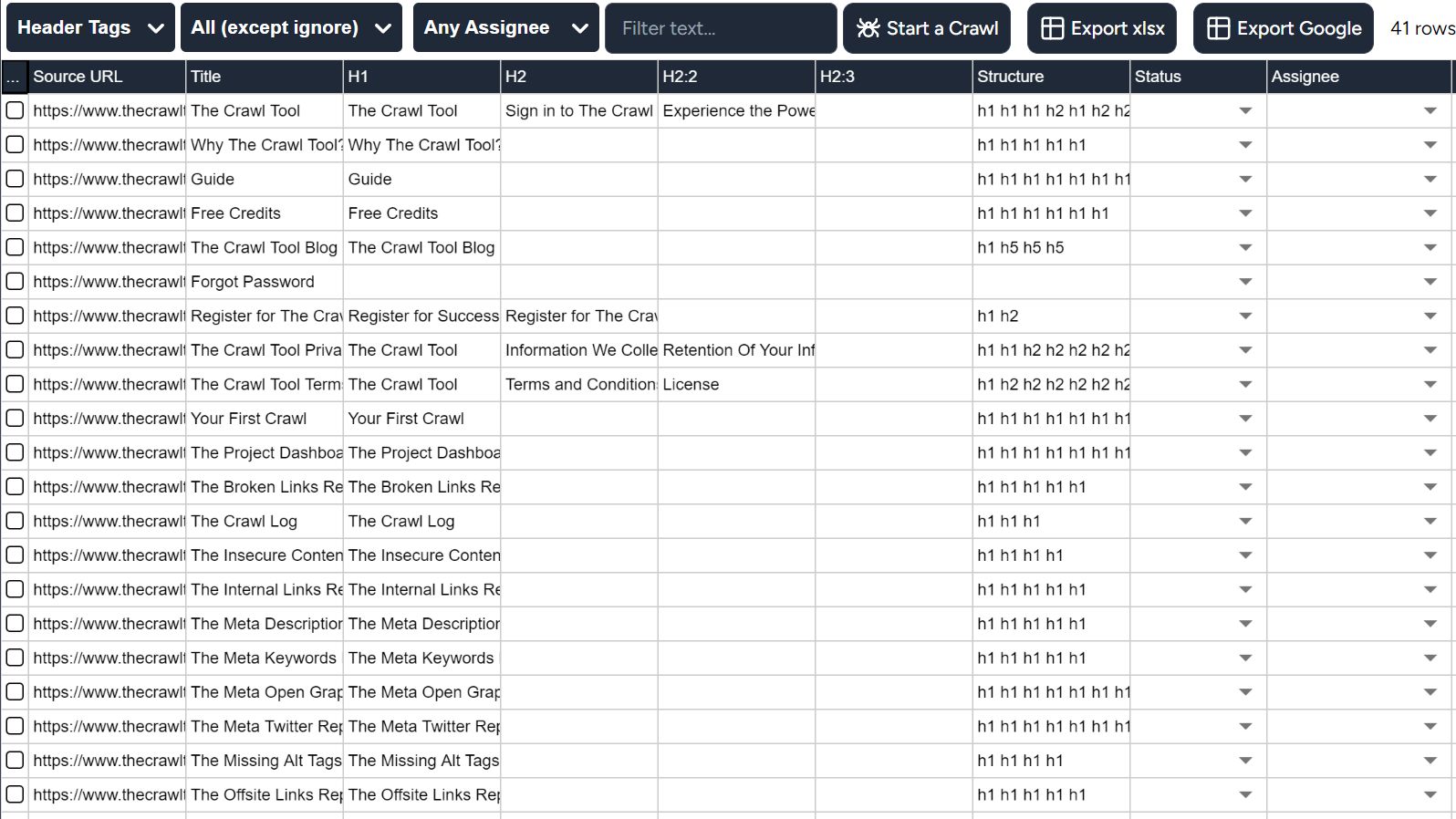Select the Forgot Password row checkbox

(15, 282)
